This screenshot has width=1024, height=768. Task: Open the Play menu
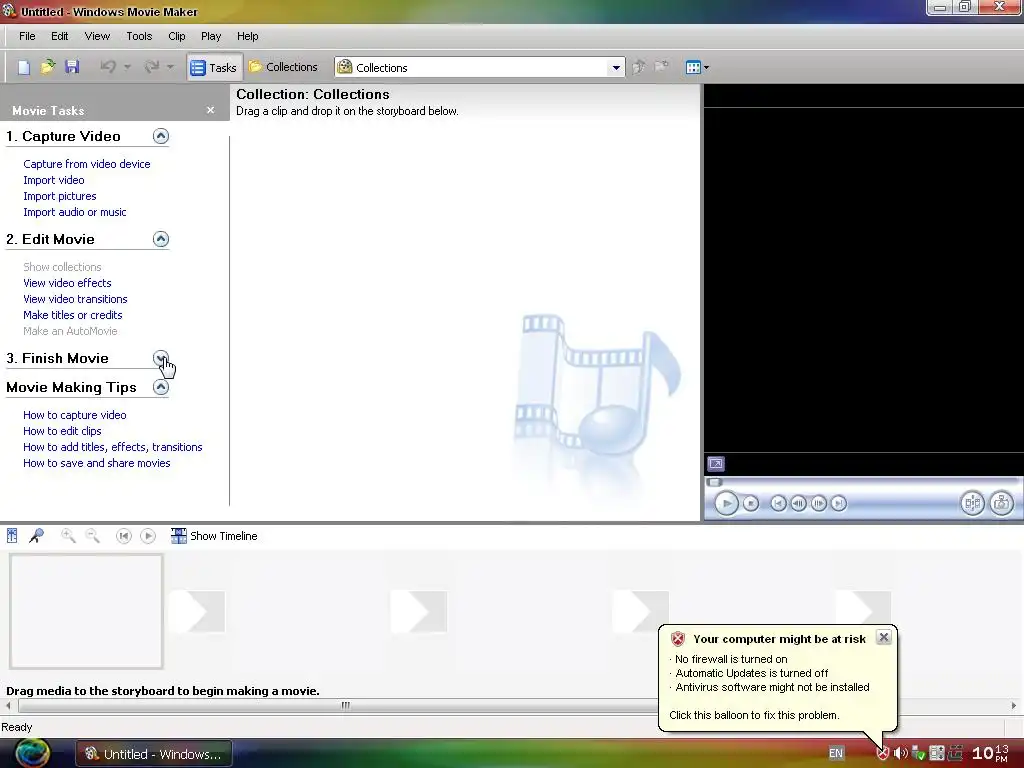click(211, 37)
